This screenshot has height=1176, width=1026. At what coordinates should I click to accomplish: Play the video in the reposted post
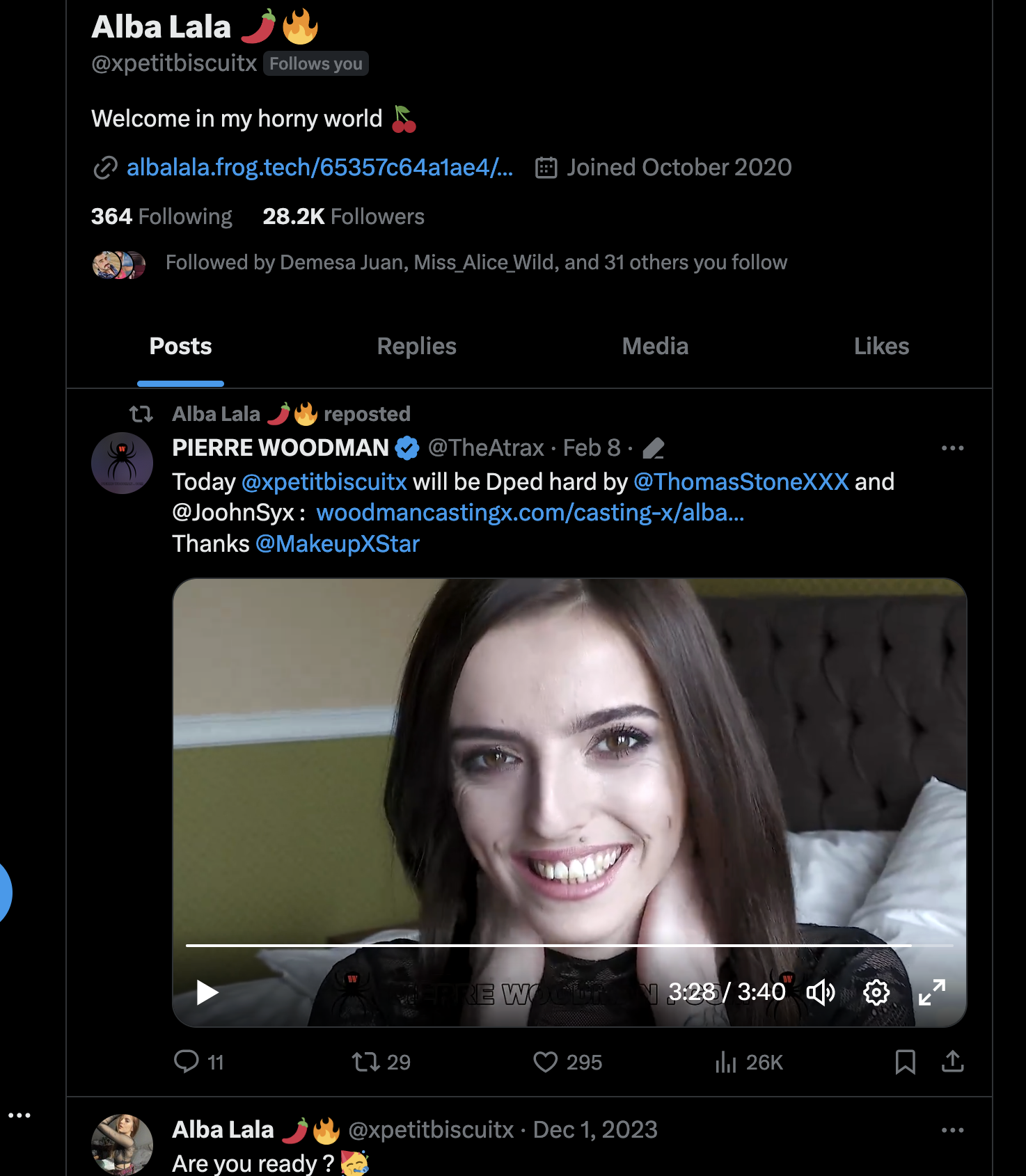[x=207, y=992]
